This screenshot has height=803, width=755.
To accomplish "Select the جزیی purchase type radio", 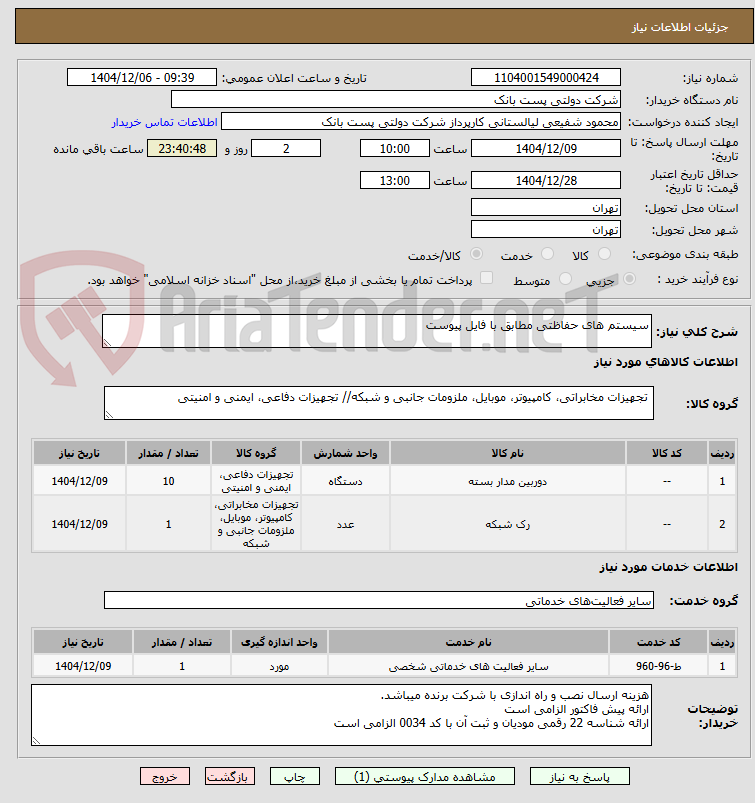I will point(630,279).
